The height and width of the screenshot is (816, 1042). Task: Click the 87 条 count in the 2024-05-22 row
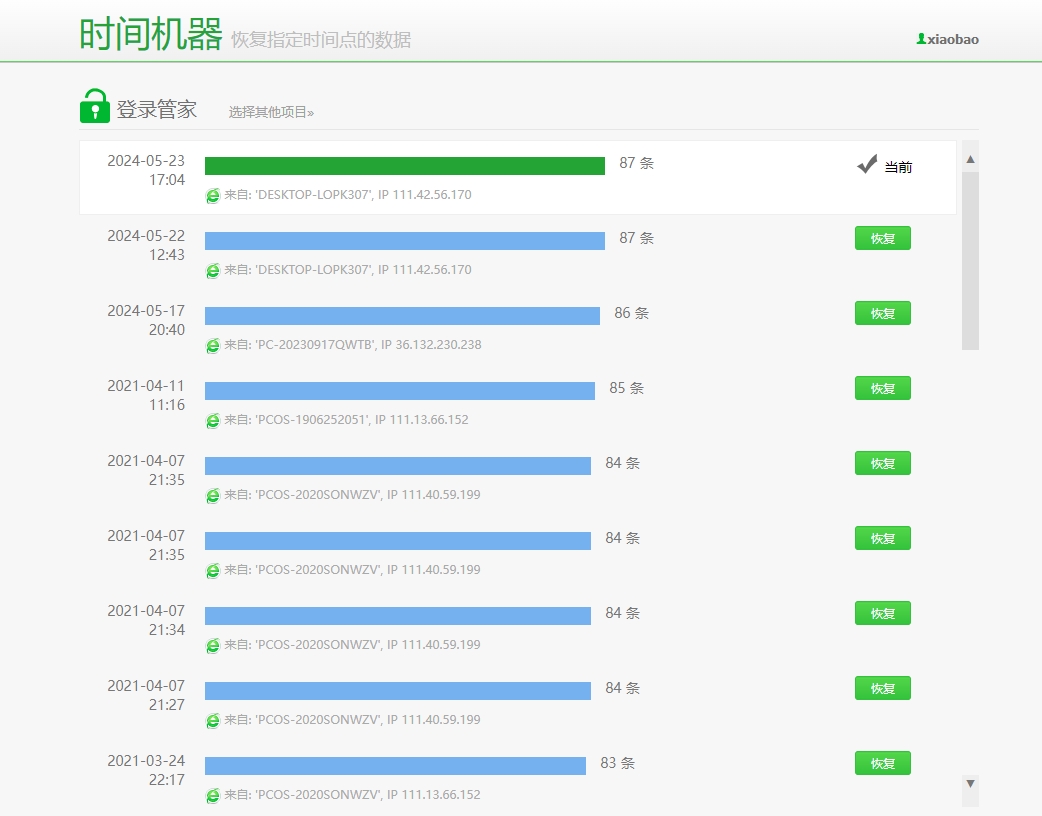[637, 238]
